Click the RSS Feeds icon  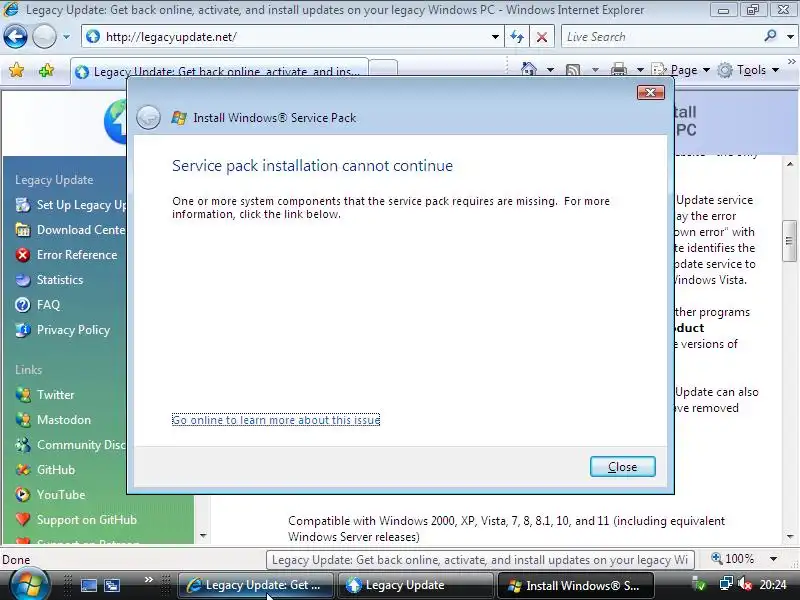coord(573,70)
